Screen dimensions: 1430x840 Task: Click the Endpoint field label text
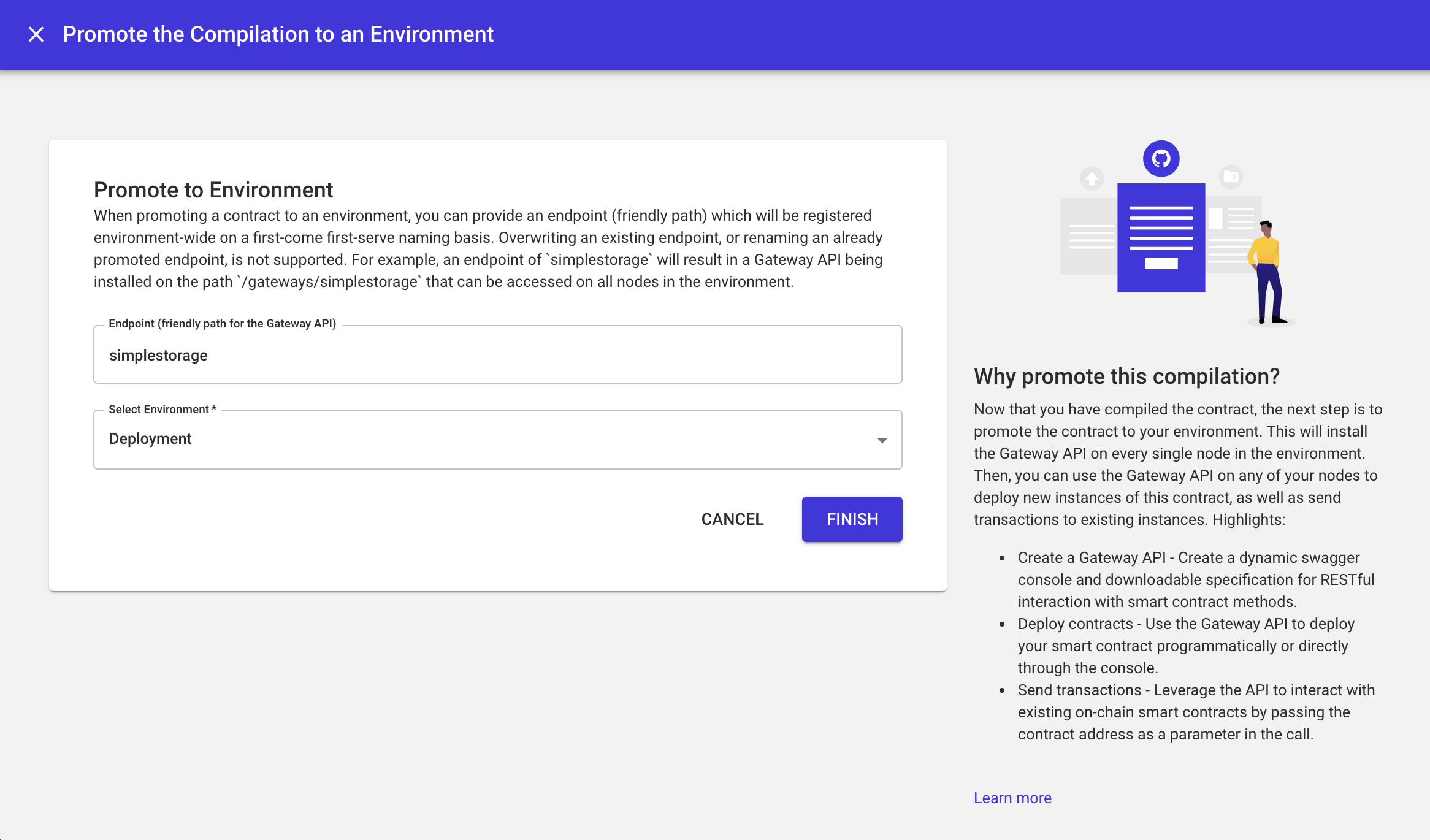pyautogui.click(x=223, y=323)
